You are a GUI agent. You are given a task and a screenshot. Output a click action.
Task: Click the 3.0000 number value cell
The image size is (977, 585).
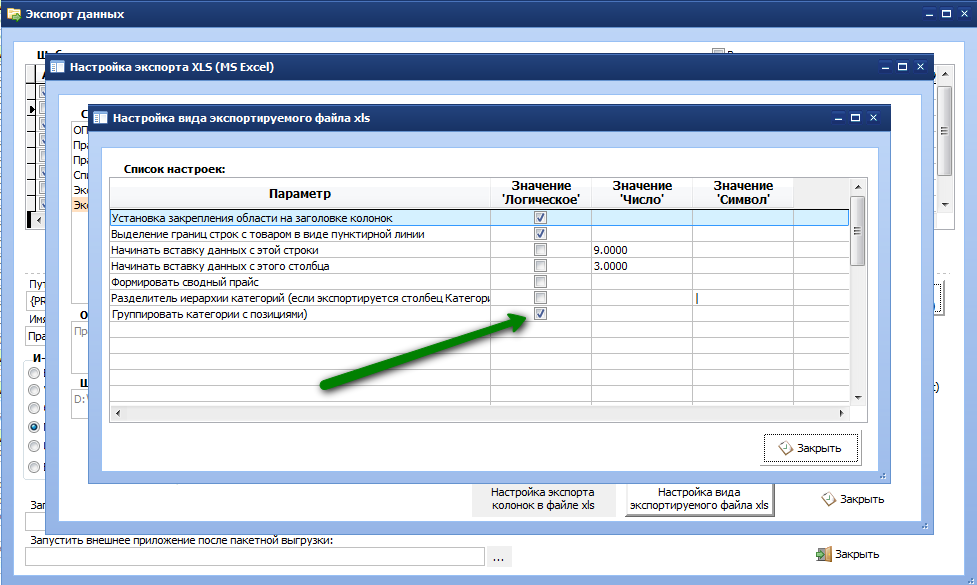pyautogui.click(x=642, y=266)
